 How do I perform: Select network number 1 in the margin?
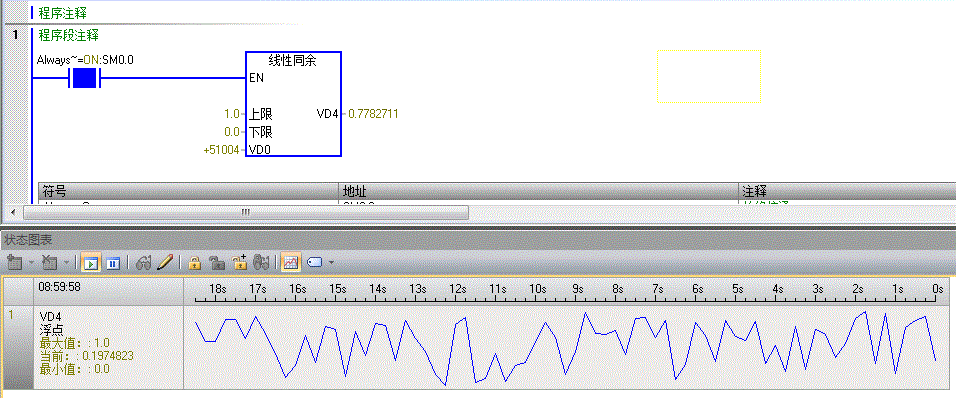[15, 35]
